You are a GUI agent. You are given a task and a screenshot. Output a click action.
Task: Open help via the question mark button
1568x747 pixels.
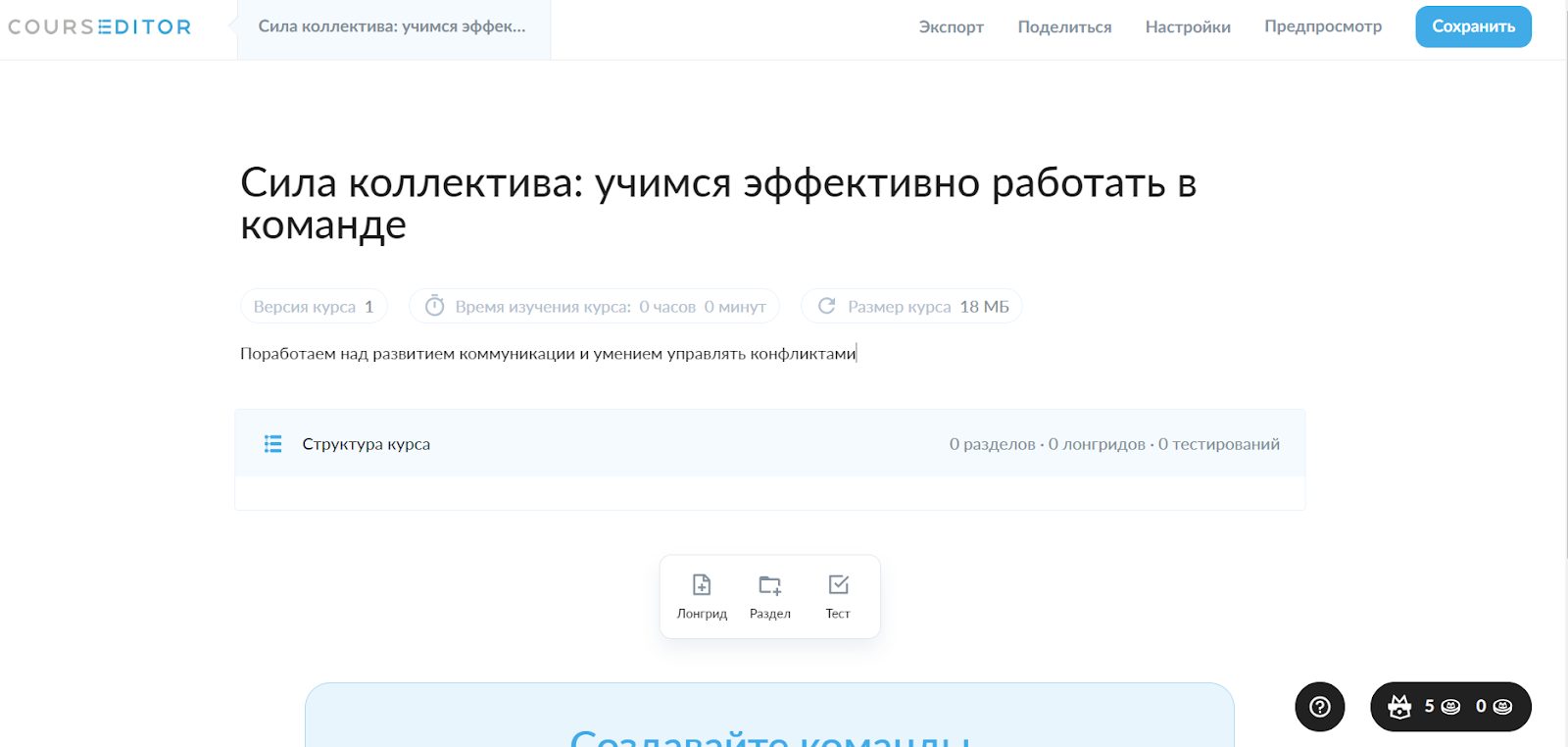(1319, 706)
